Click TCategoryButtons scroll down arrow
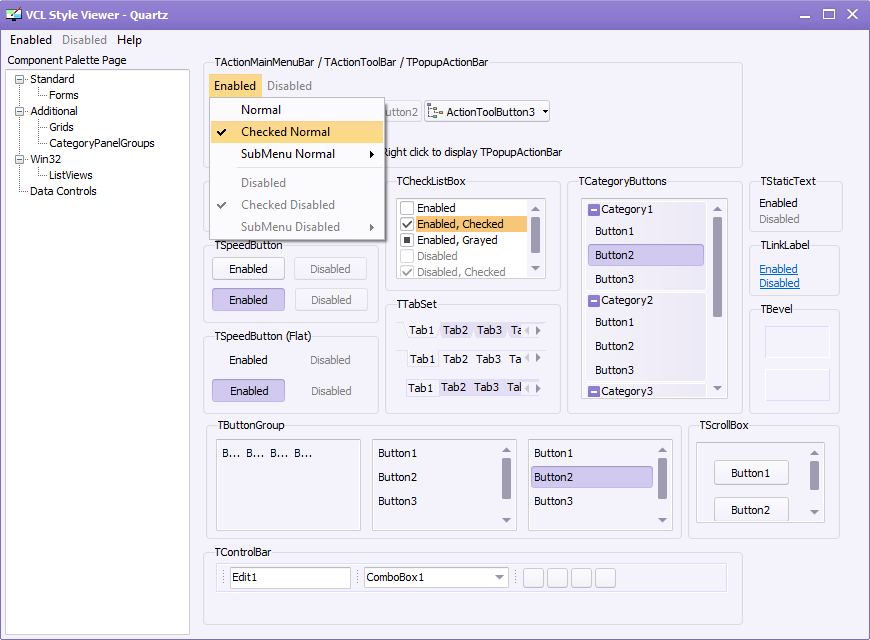 coord(717,388)
